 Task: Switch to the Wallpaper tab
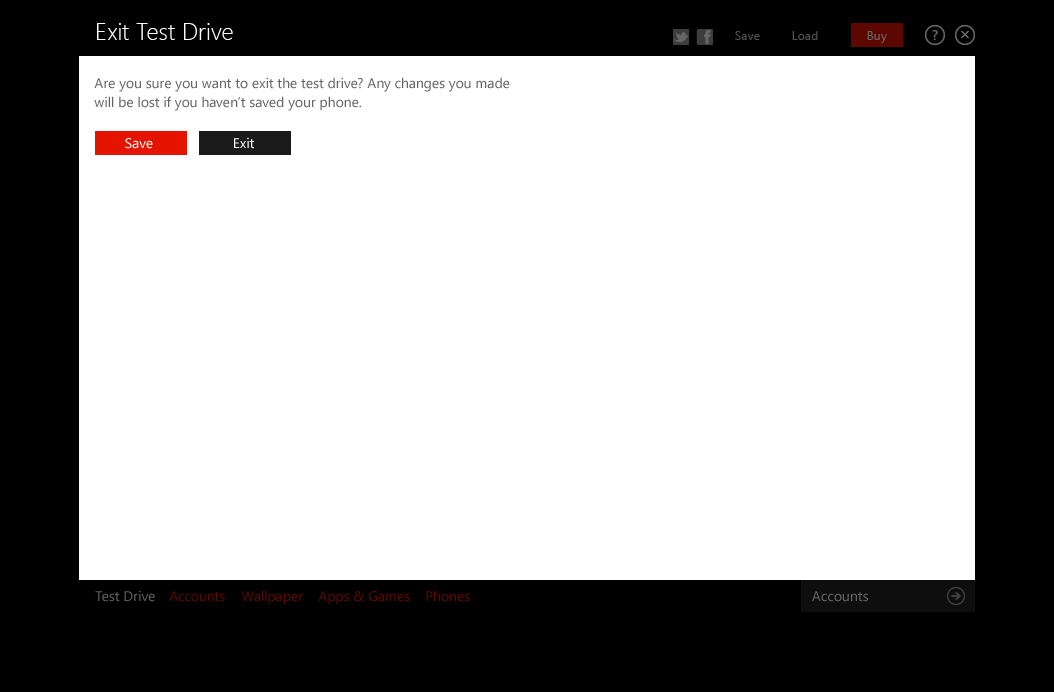point(272,597)
